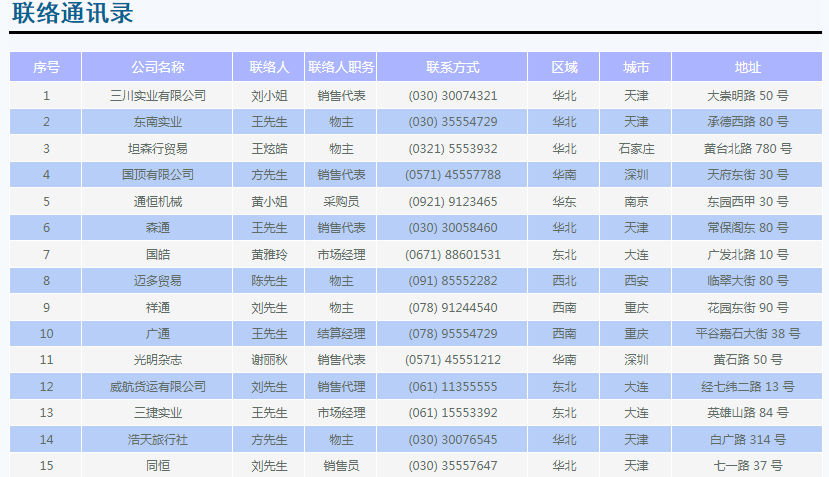Click the 城市 column header
Screen dimensions: 829x477
635,67
